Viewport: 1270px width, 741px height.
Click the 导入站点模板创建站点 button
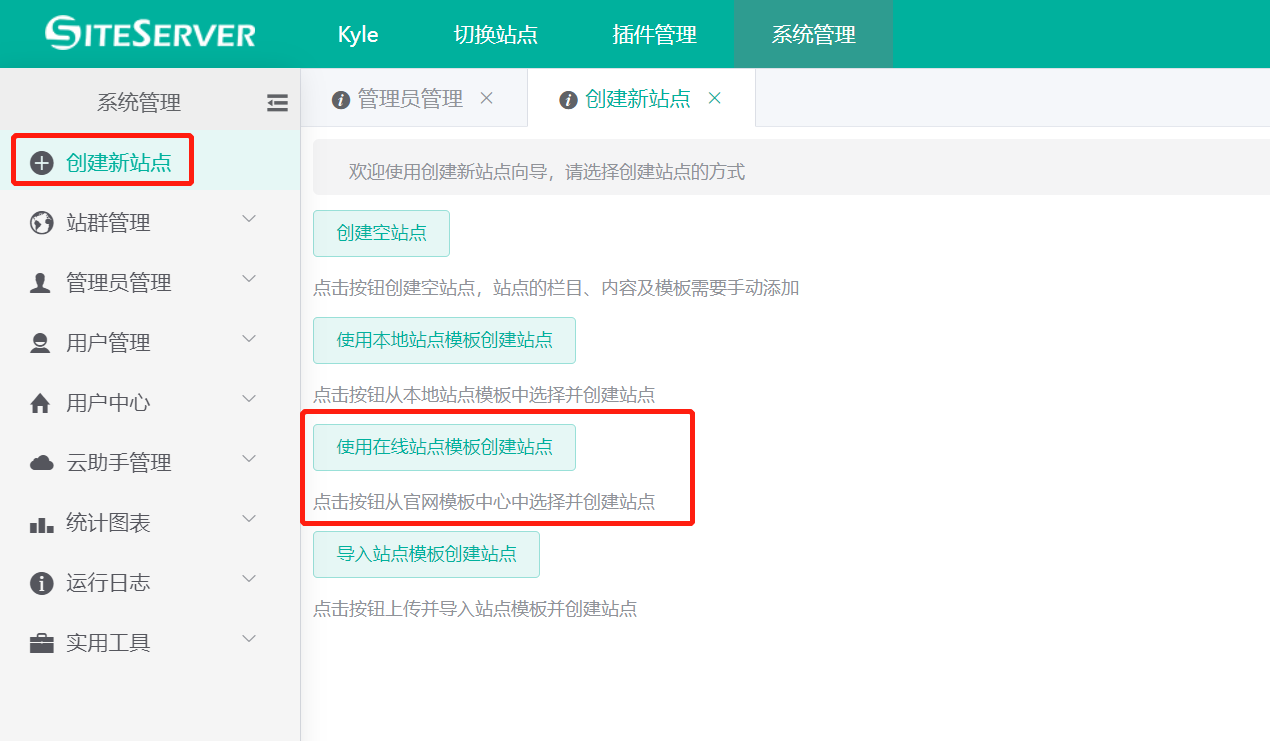pyautogui.click(x=426, y=554)
